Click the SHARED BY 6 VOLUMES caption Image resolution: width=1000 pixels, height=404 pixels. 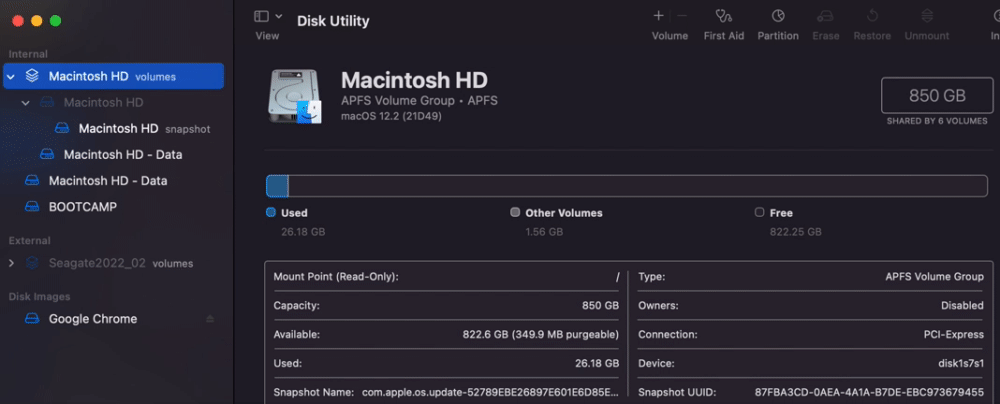[937, 121]
